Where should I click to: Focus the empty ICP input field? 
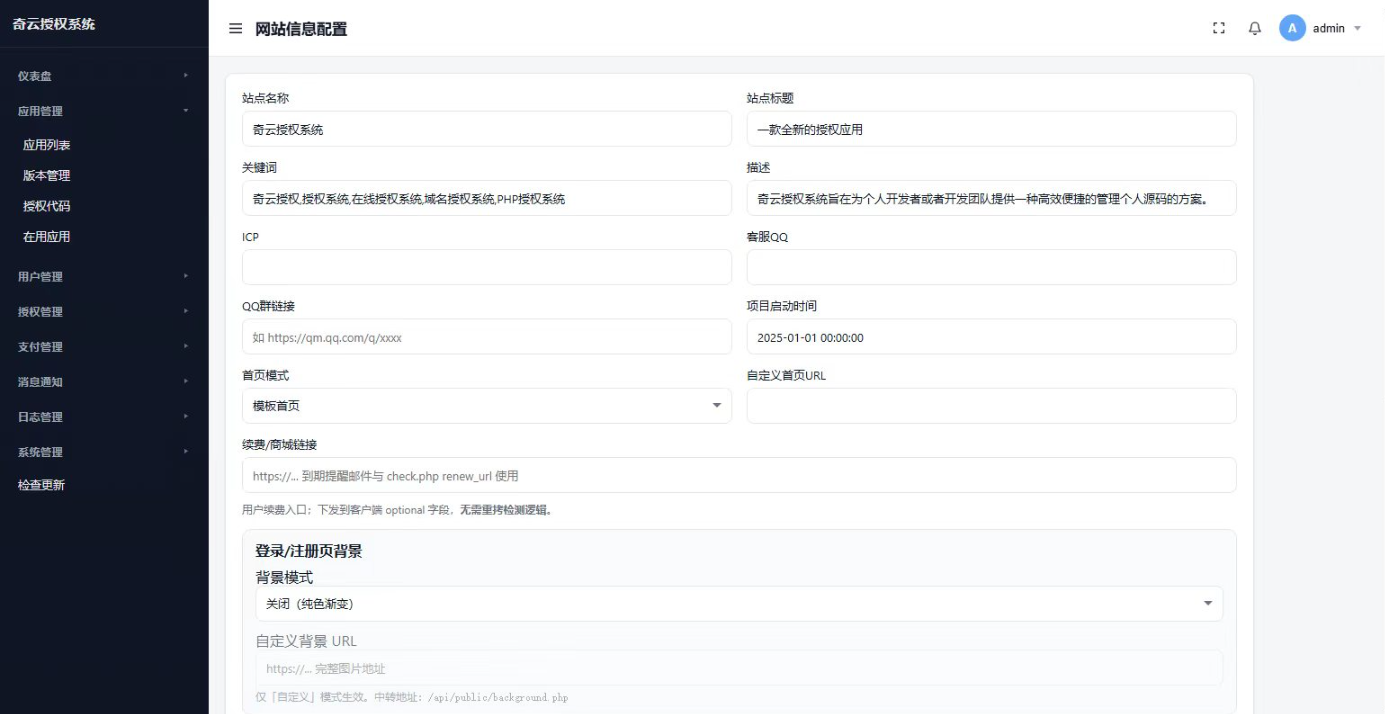coord(487,267)
